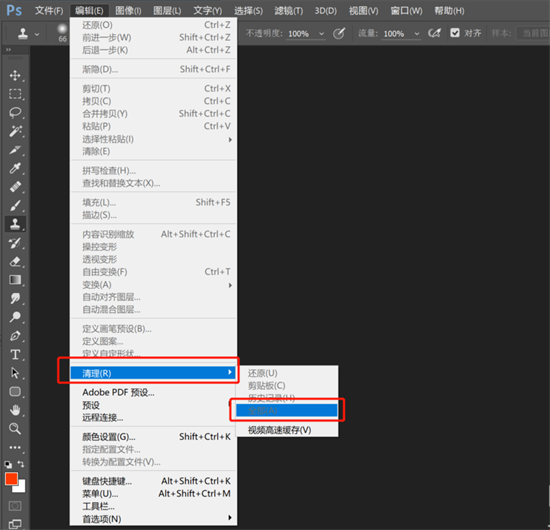Select the Hand tool
This screenshot has height=530, width=550.
(x=15, y=410)
